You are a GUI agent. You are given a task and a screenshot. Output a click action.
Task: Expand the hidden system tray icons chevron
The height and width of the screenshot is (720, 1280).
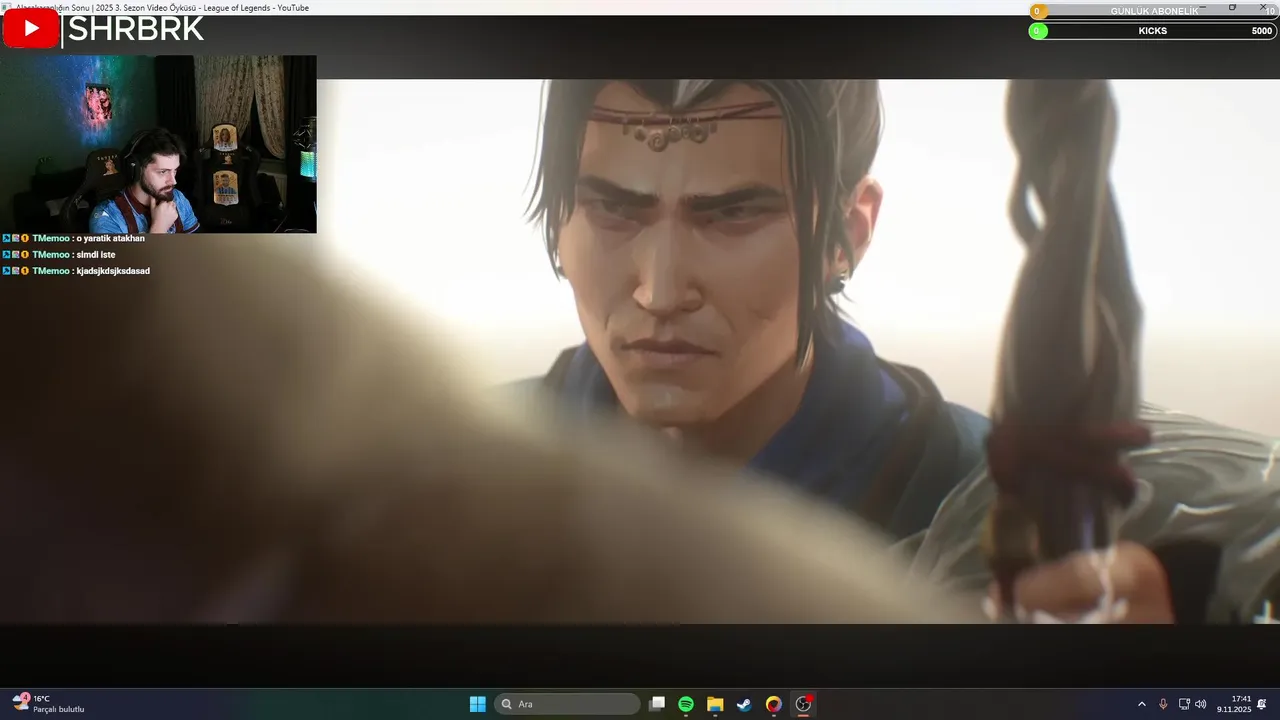[x=1142, y=704]
